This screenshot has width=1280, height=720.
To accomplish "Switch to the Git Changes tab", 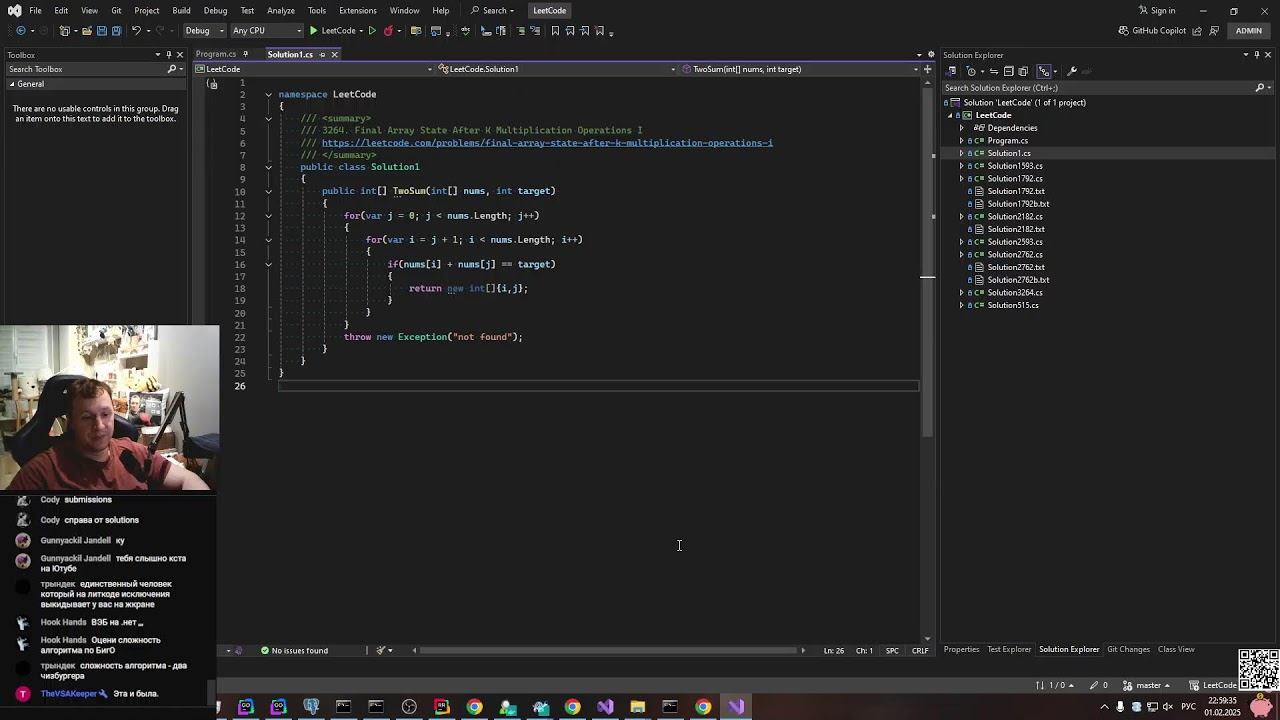I will click(x=1128, y=650).
